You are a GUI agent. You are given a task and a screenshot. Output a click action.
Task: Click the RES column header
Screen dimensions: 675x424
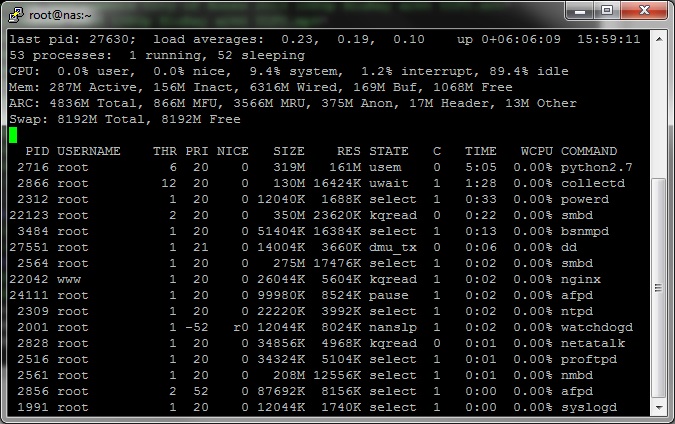tap(349, 151)
